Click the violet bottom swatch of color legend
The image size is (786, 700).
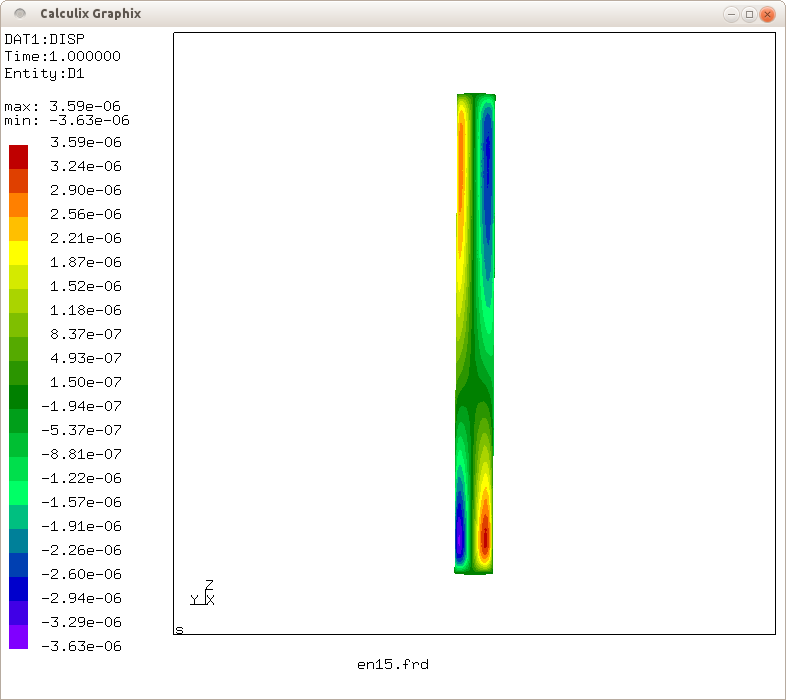point(19,637)
